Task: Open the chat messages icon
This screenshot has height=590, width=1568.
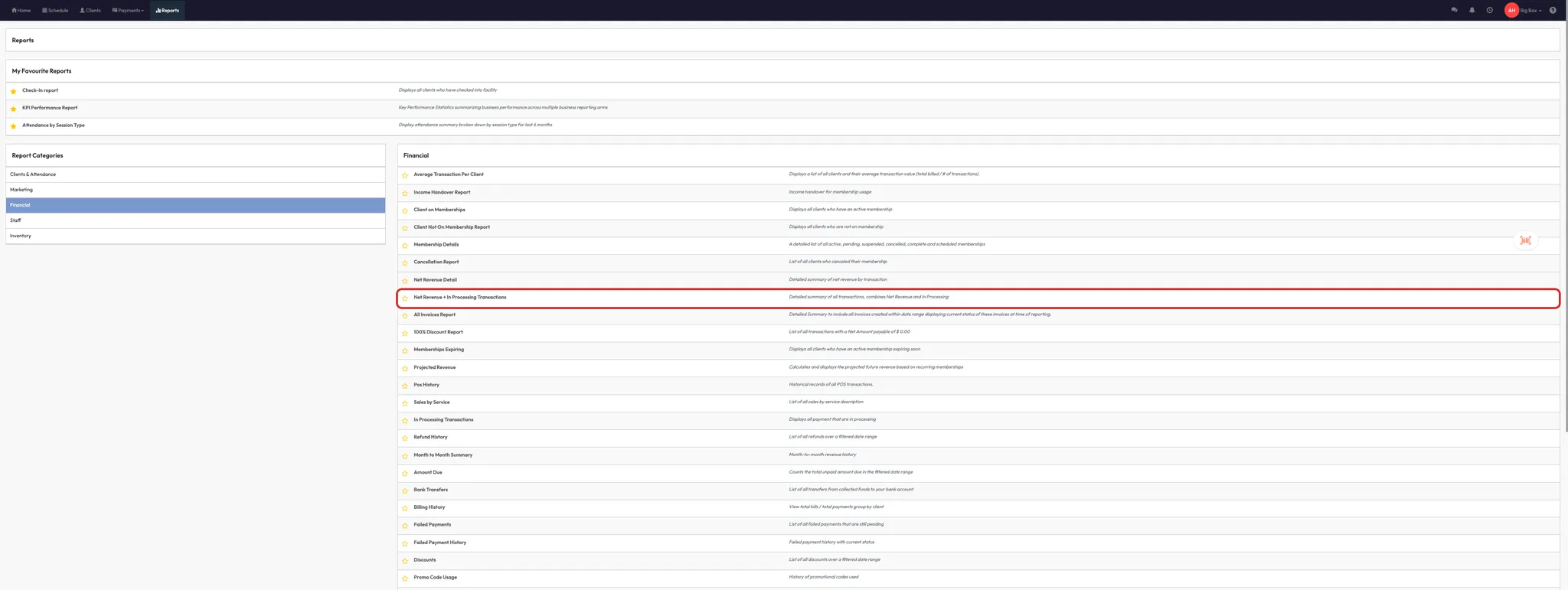Action: tap(1454, 11)
